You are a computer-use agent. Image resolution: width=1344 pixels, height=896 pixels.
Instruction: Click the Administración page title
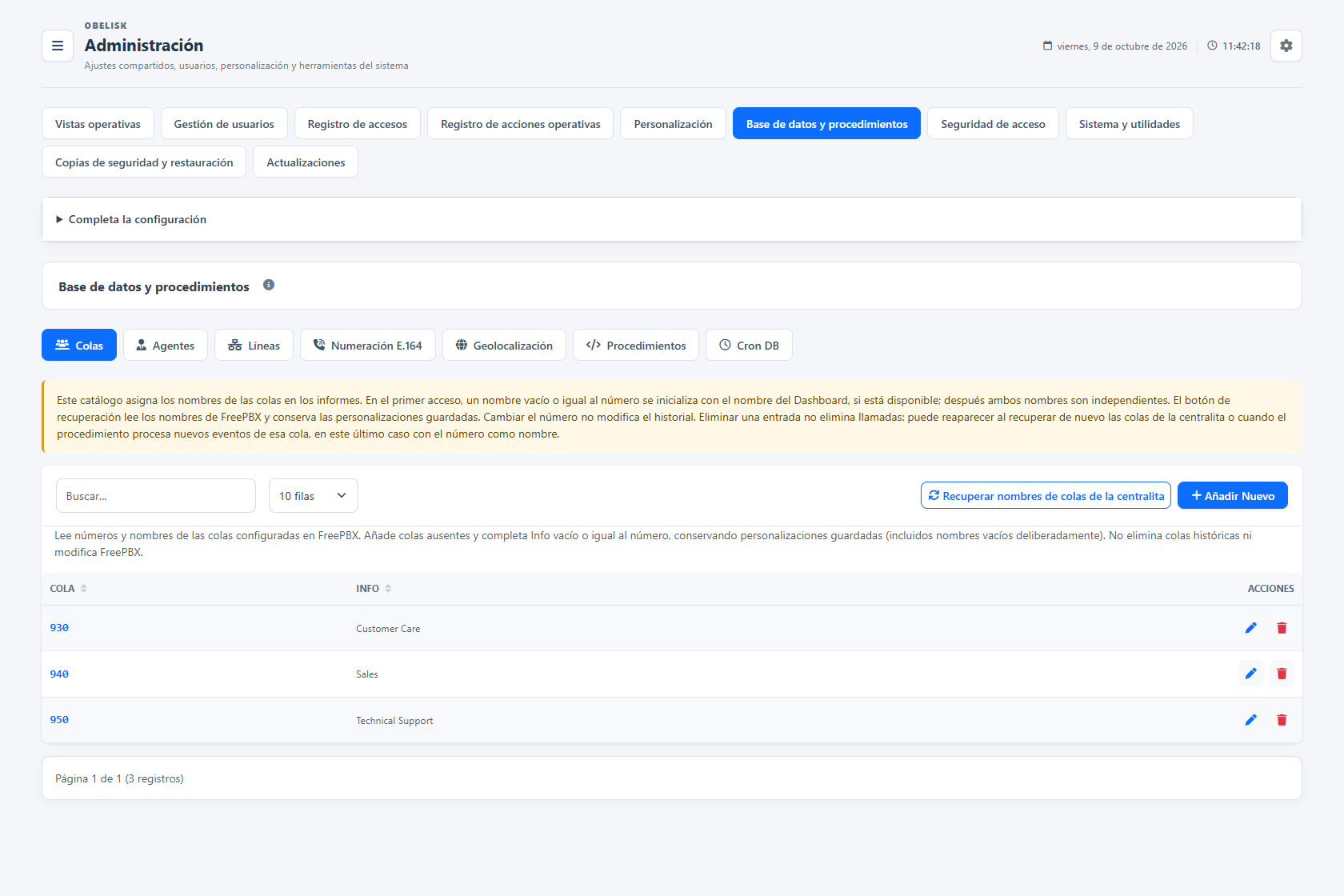[144, 46]
